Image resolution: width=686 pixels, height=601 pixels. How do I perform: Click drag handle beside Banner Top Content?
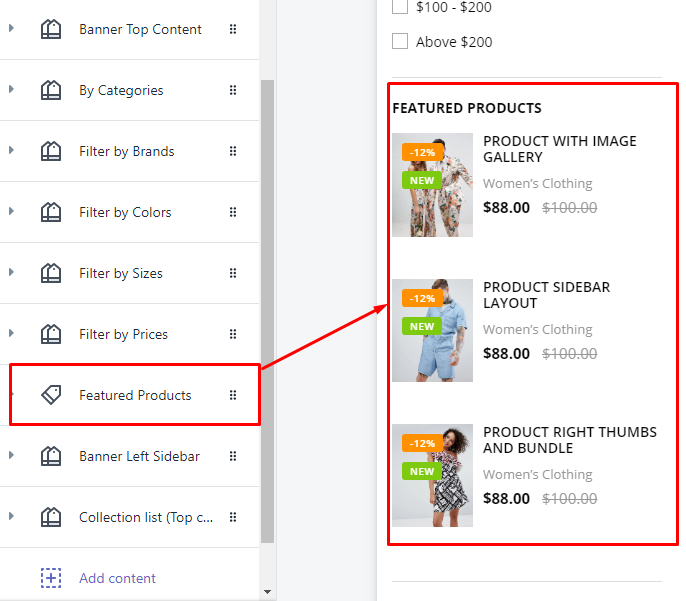click(233, 29)
